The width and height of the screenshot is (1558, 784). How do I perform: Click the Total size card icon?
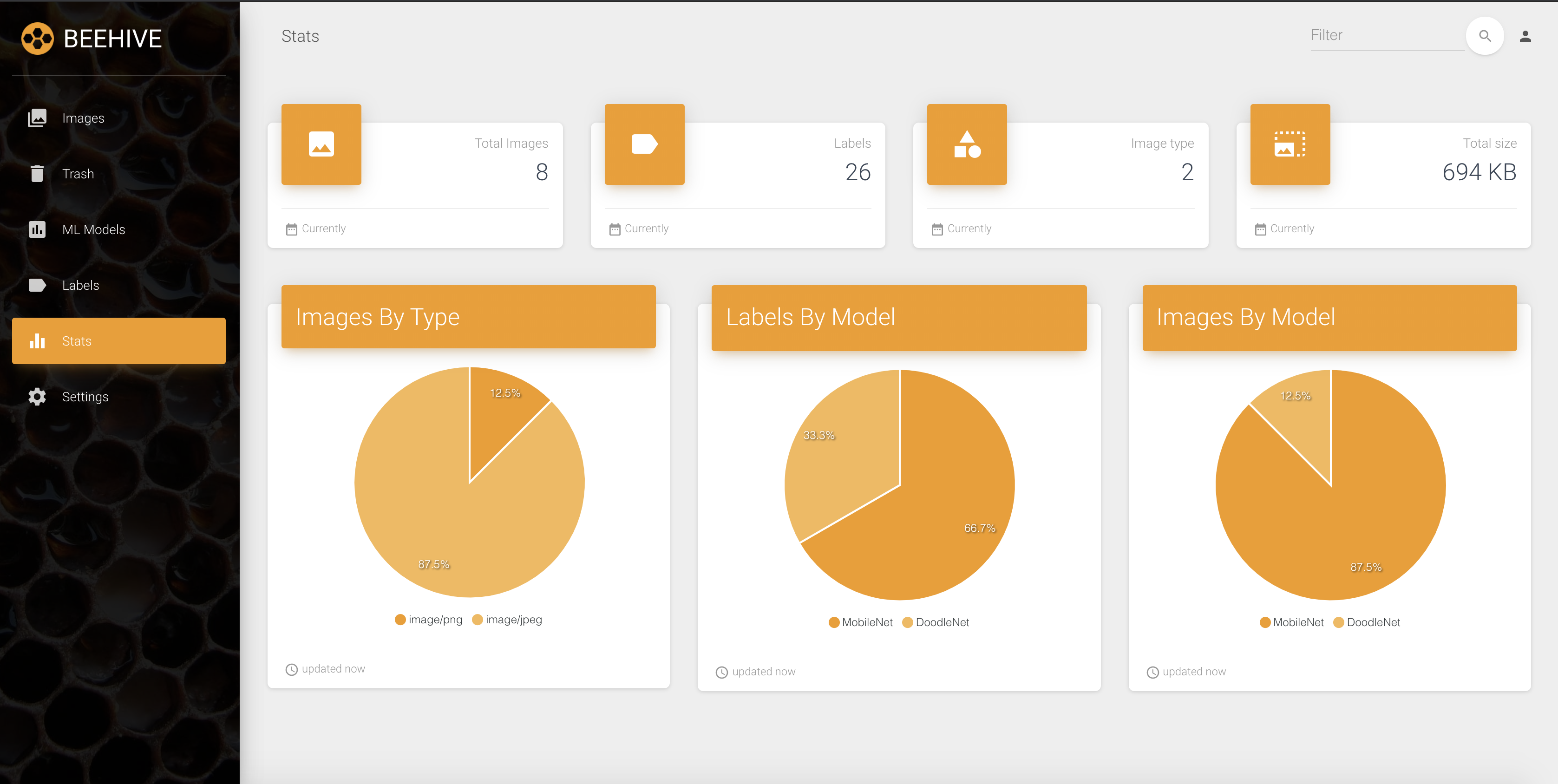click(1290, 144)
